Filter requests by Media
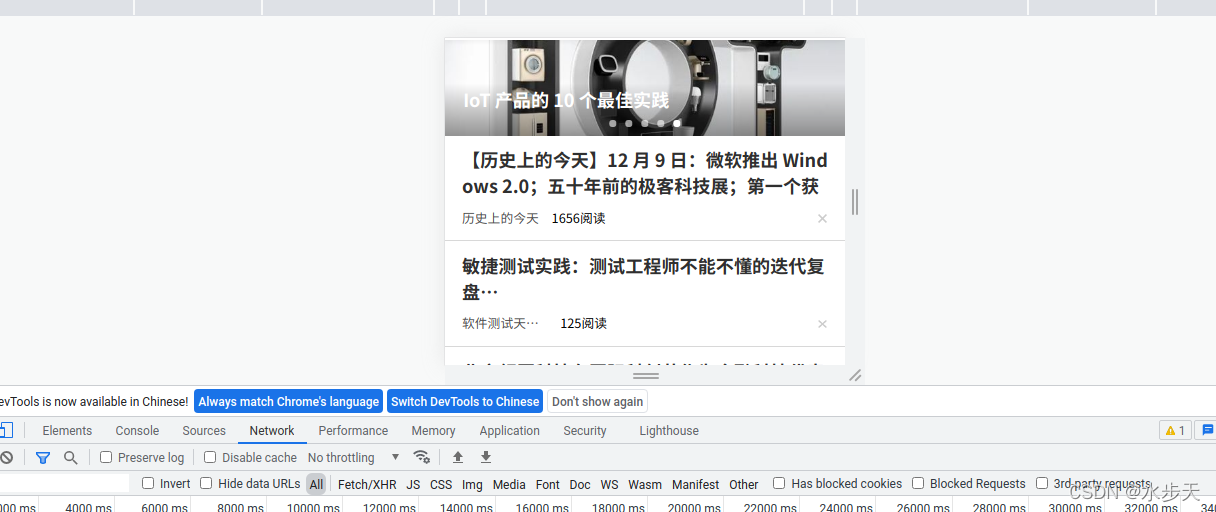The height and width of the screenshot is (512, 1216). click(x=509, y=484)
